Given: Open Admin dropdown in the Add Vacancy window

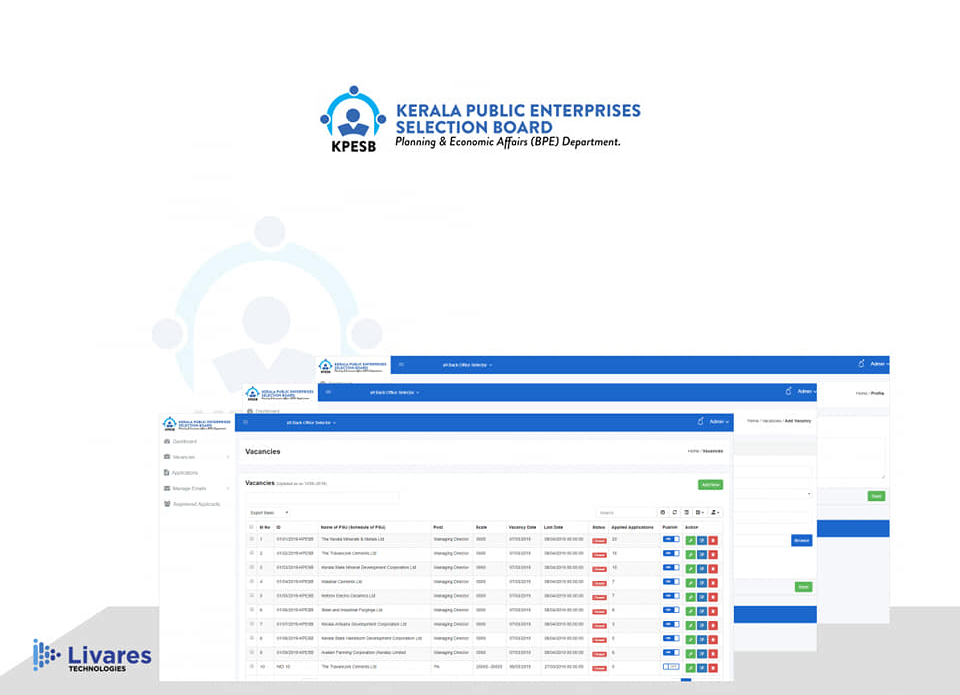Looking at the screenshot, I should [806, 391].
